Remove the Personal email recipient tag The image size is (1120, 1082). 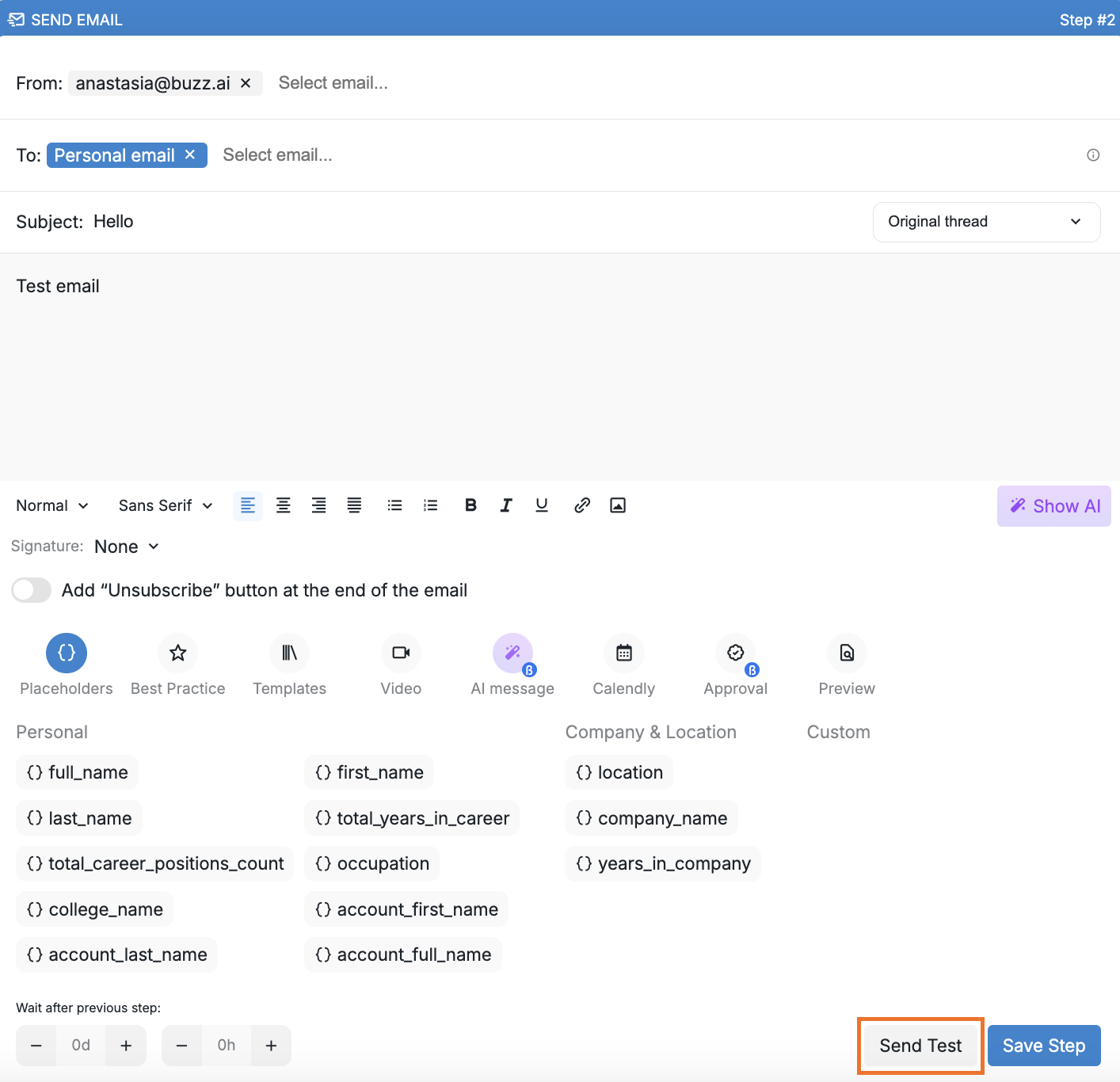pyautogui.click(x=190, y=155)
